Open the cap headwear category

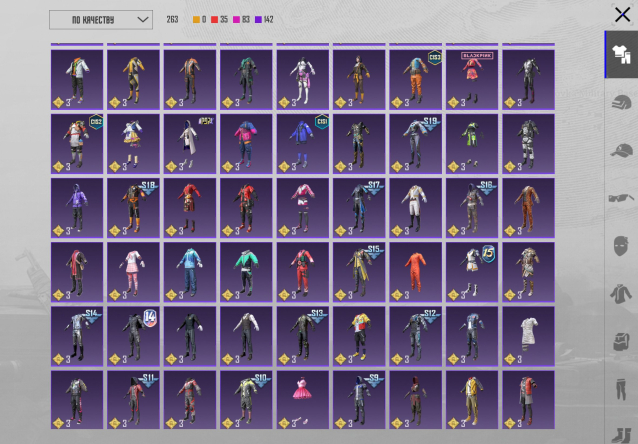(x=620, y=151)
